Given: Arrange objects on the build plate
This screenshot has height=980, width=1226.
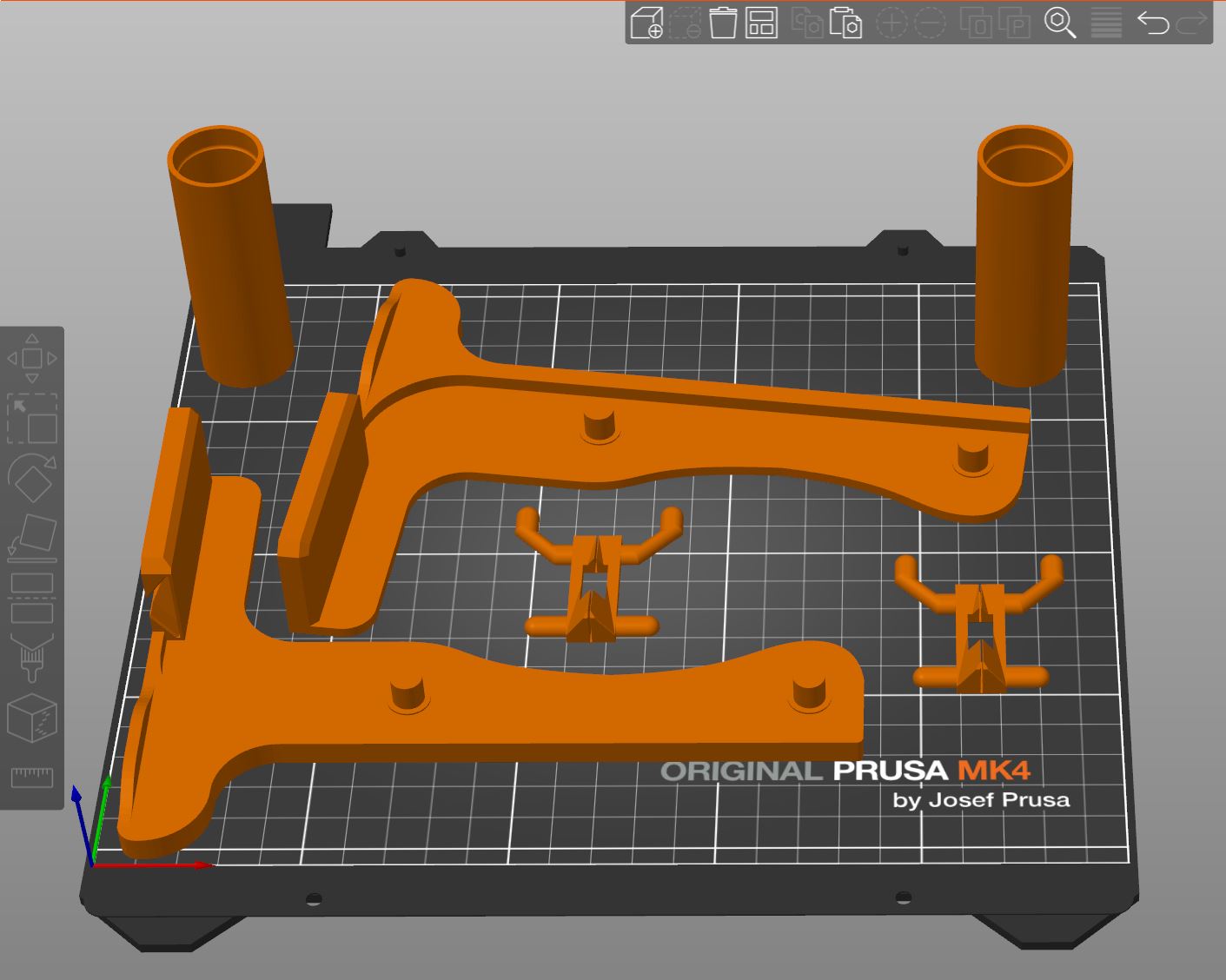Looking at the screenshot, I should 760,26.
